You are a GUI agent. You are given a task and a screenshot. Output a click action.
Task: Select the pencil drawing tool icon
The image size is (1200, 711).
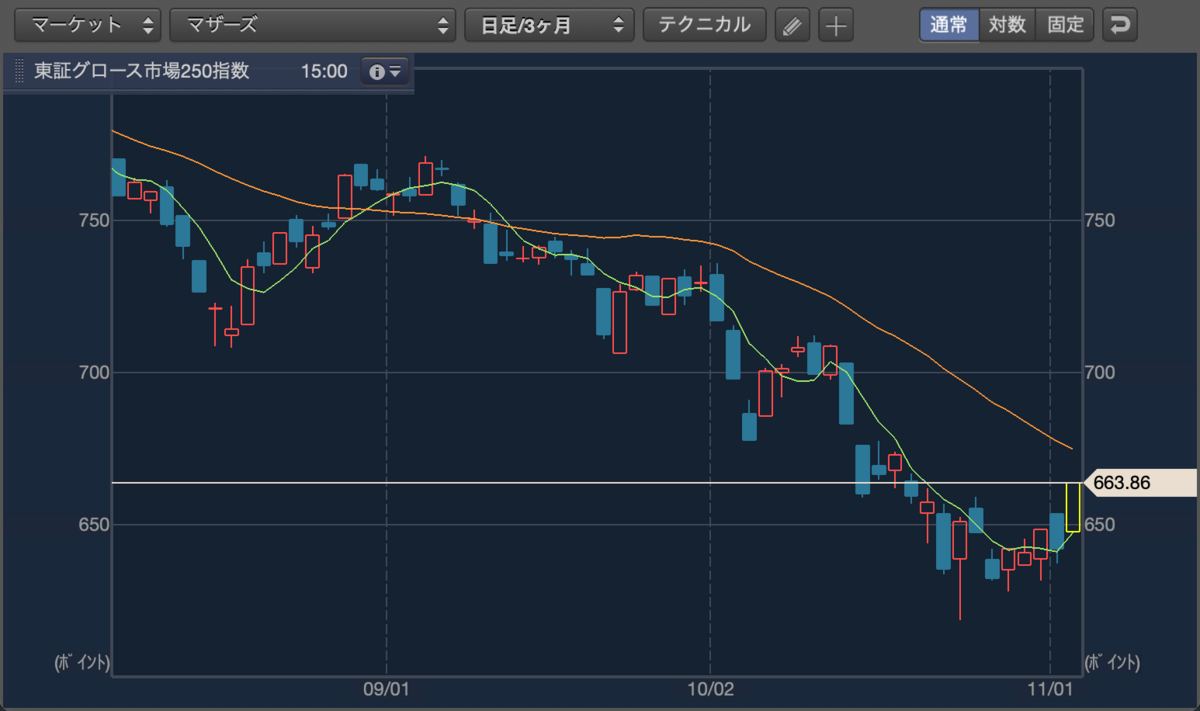coord(792,25)
